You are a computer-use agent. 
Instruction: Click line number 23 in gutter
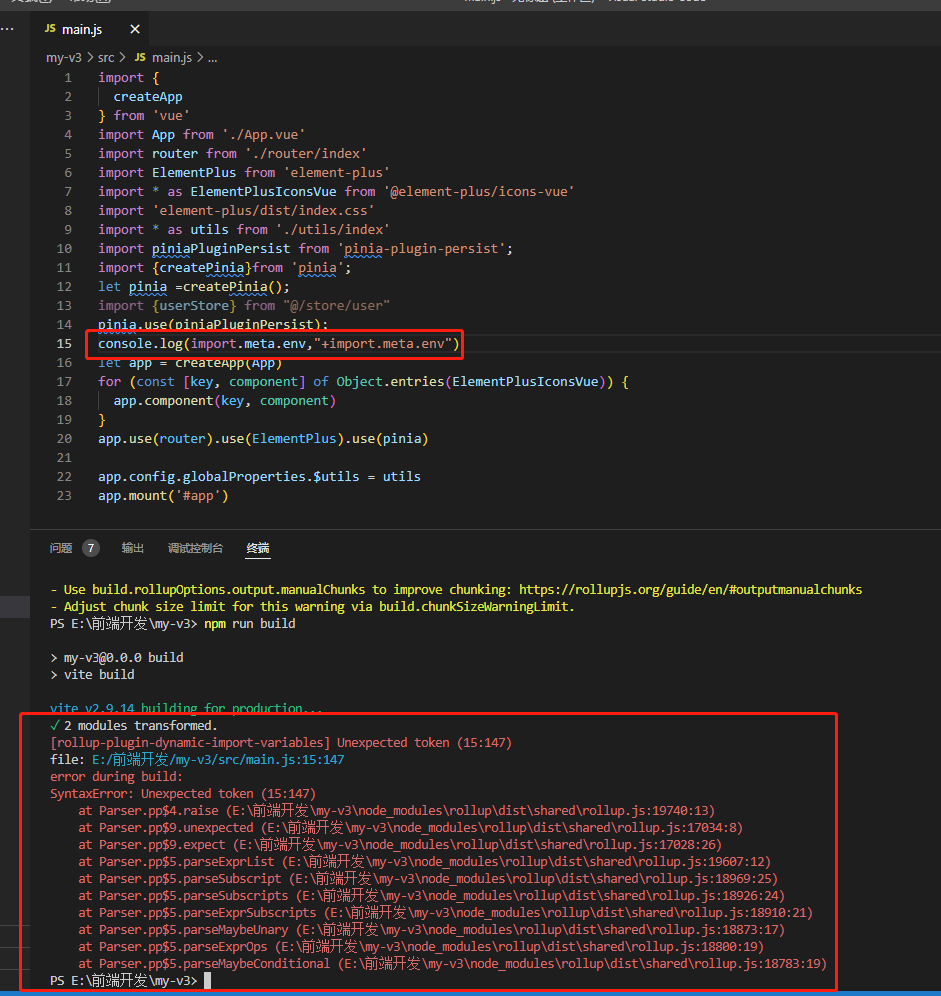tap(64, 495)
